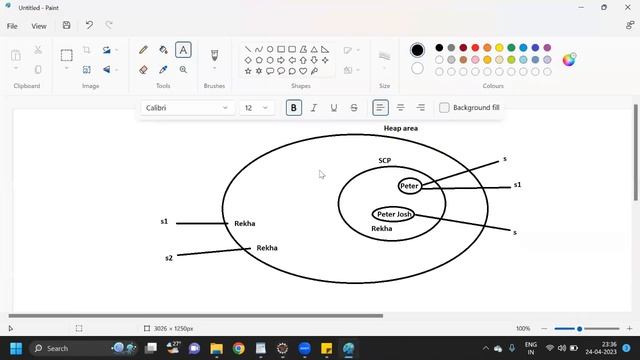Select the Line shape
Viewport: 640px width, 360px height.
click(248, 49)
